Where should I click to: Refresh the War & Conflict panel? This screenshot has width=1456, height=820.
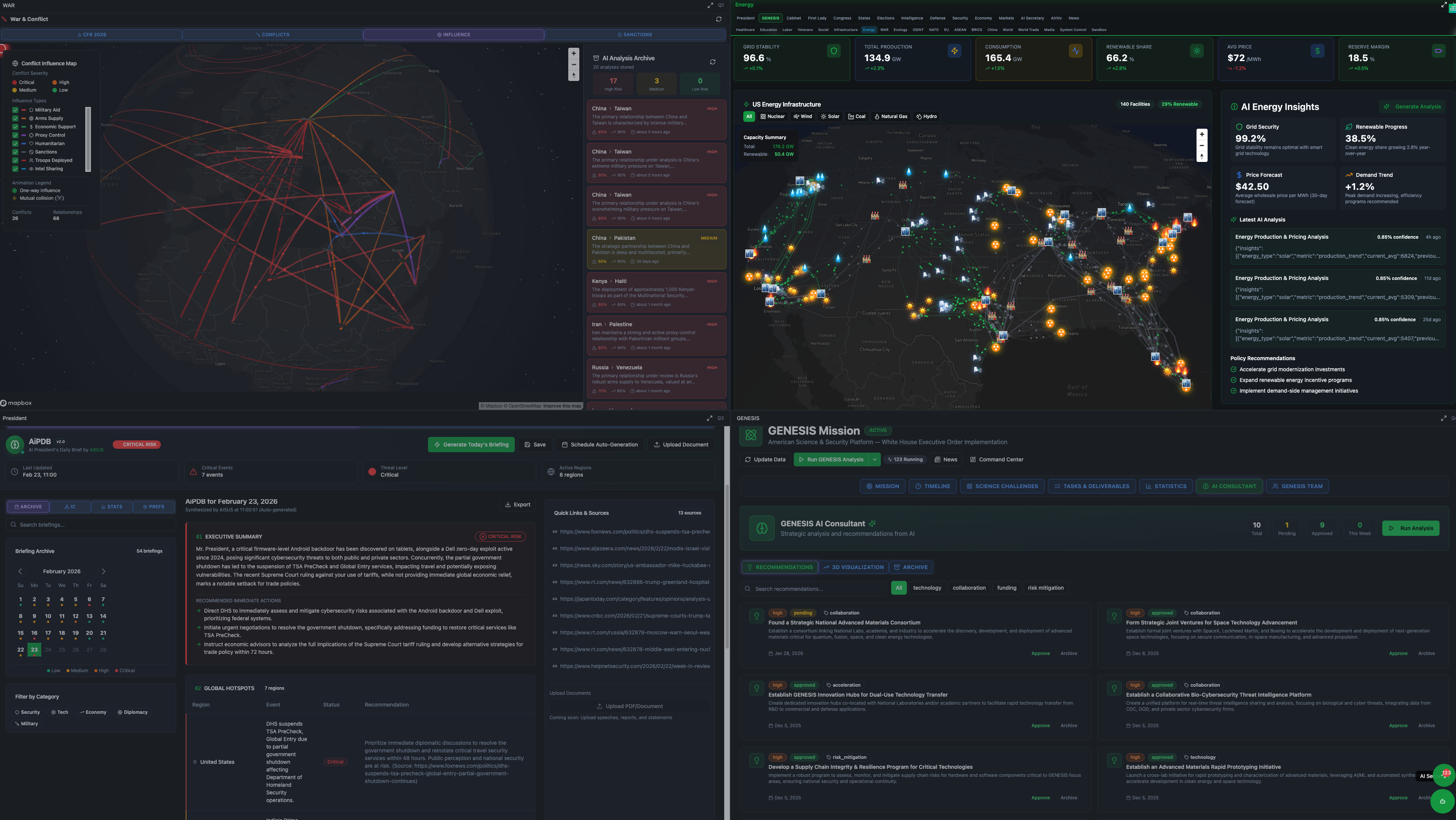coord(718,19)
